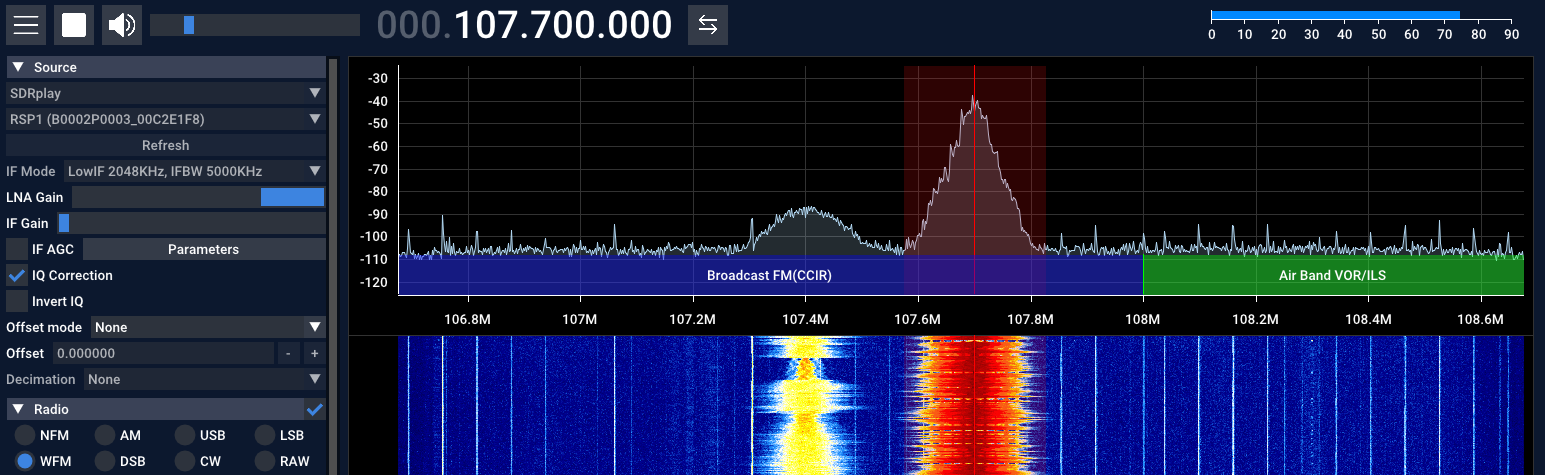Open the Decimation dropdown
The image size is (1545, 475).
[204, 379]
